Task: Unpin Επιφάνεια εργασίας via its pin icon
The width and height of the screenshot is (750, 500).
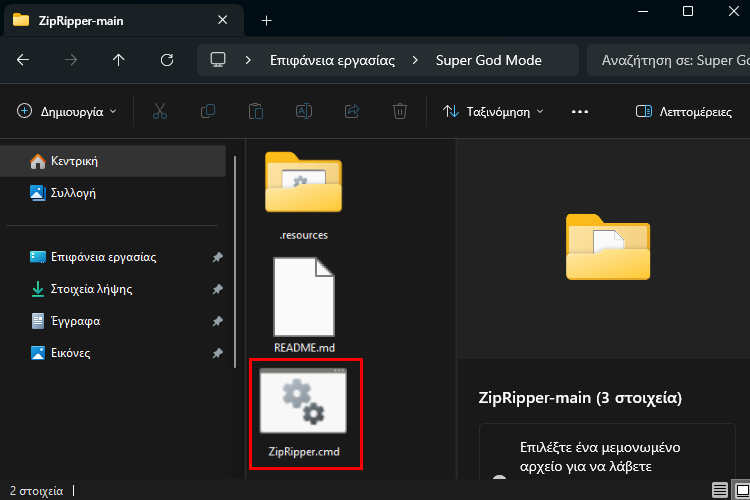Action: coord(218,257)
